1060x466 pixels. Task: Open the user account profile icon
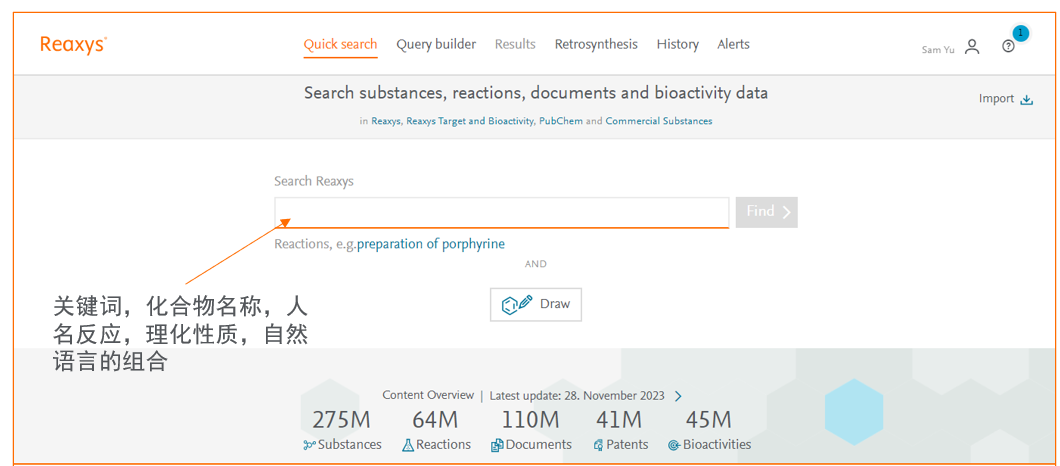972,47
